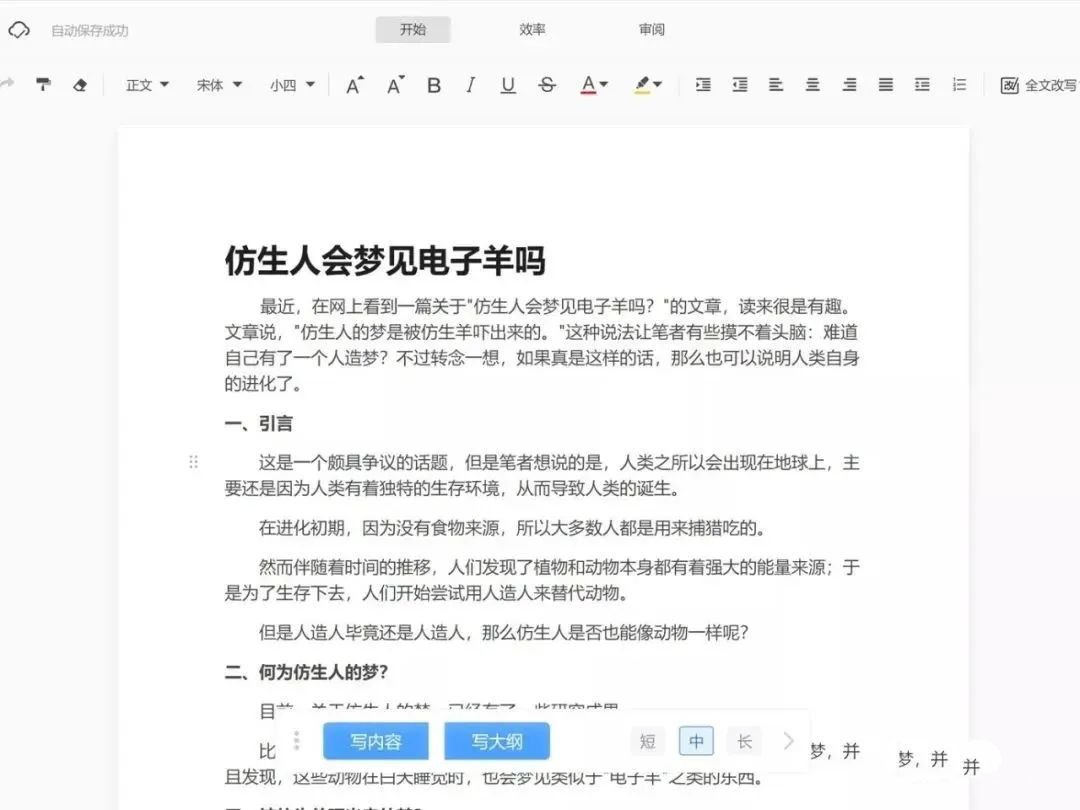This screenshot has height=810, width=1080.
Task: Switch to the 开始 tab
Action: pos(413,30)
